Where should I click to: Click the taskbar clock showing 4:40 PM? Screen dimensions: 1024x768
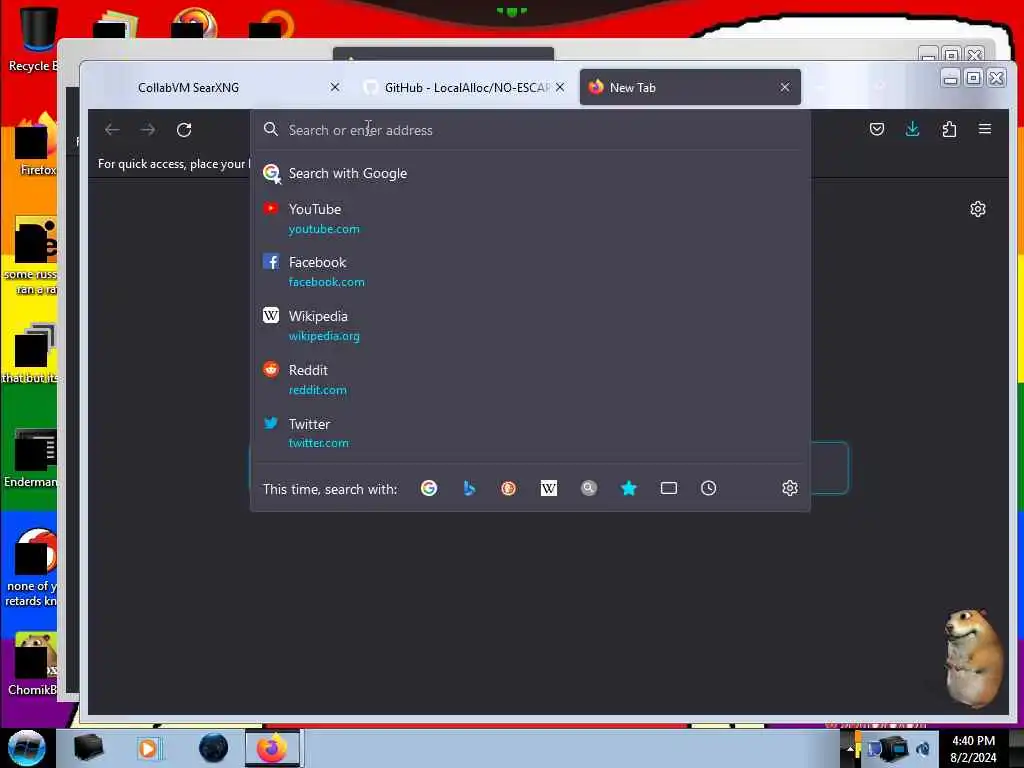click(x=973, y=749)
